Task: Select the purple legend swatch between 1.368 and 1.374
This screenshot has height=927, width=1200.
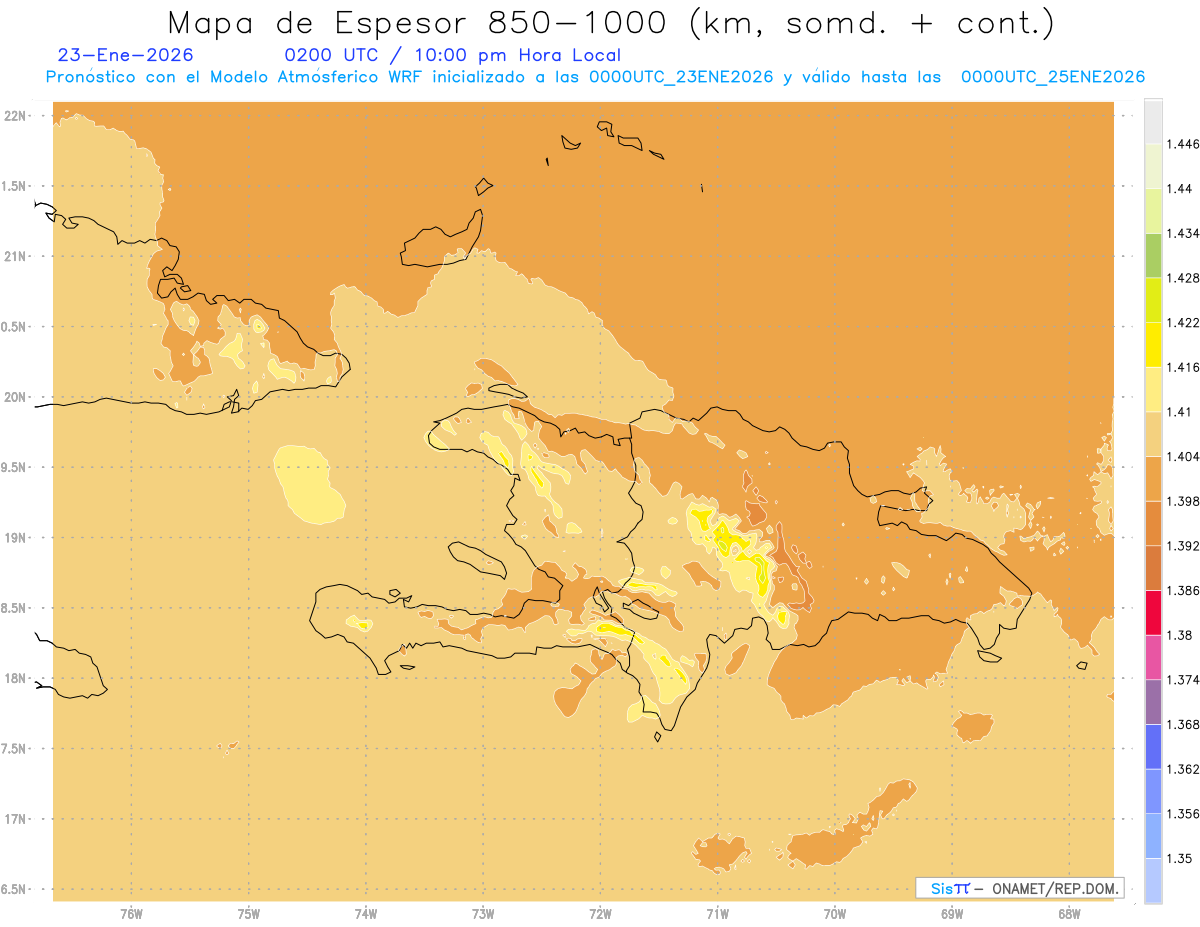Action: click(x=1153, y=702)
